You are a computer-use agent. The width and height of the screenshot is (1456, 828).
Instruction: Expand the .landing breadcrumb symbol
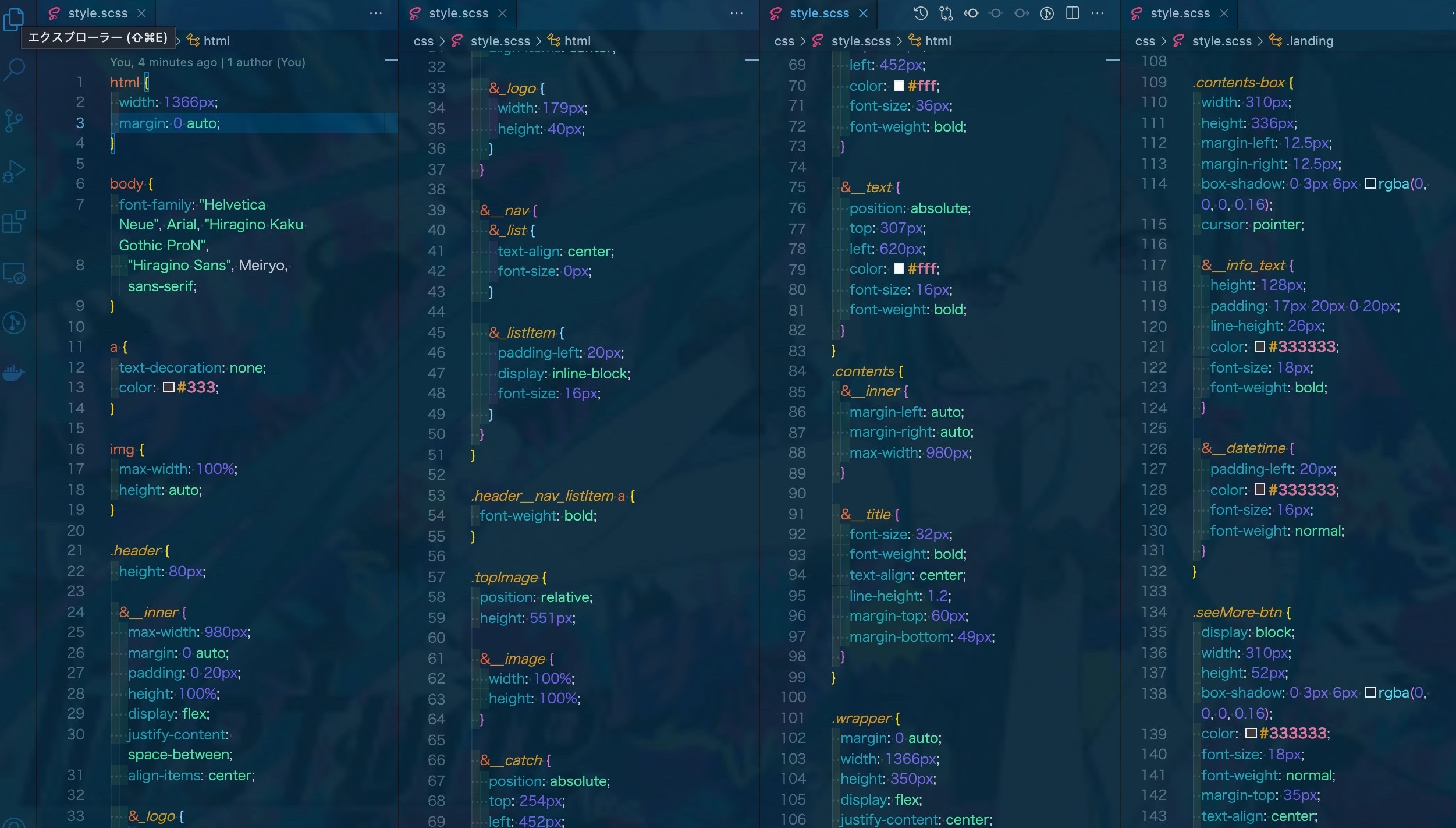1309,41
